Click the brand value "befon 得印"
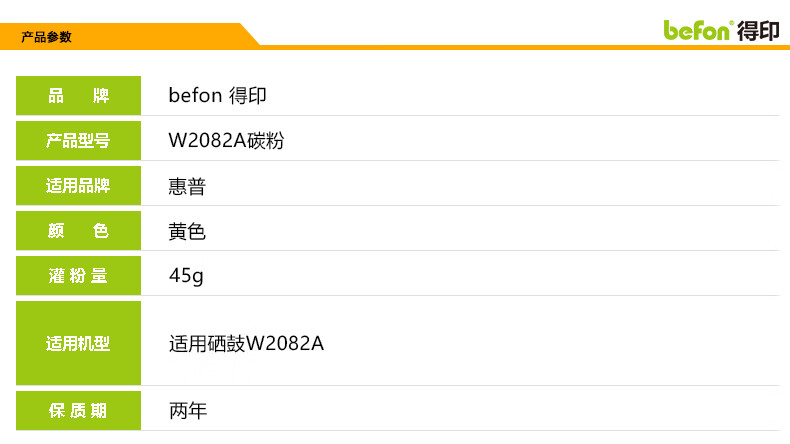The image size is (790, 444). point(217,96)
